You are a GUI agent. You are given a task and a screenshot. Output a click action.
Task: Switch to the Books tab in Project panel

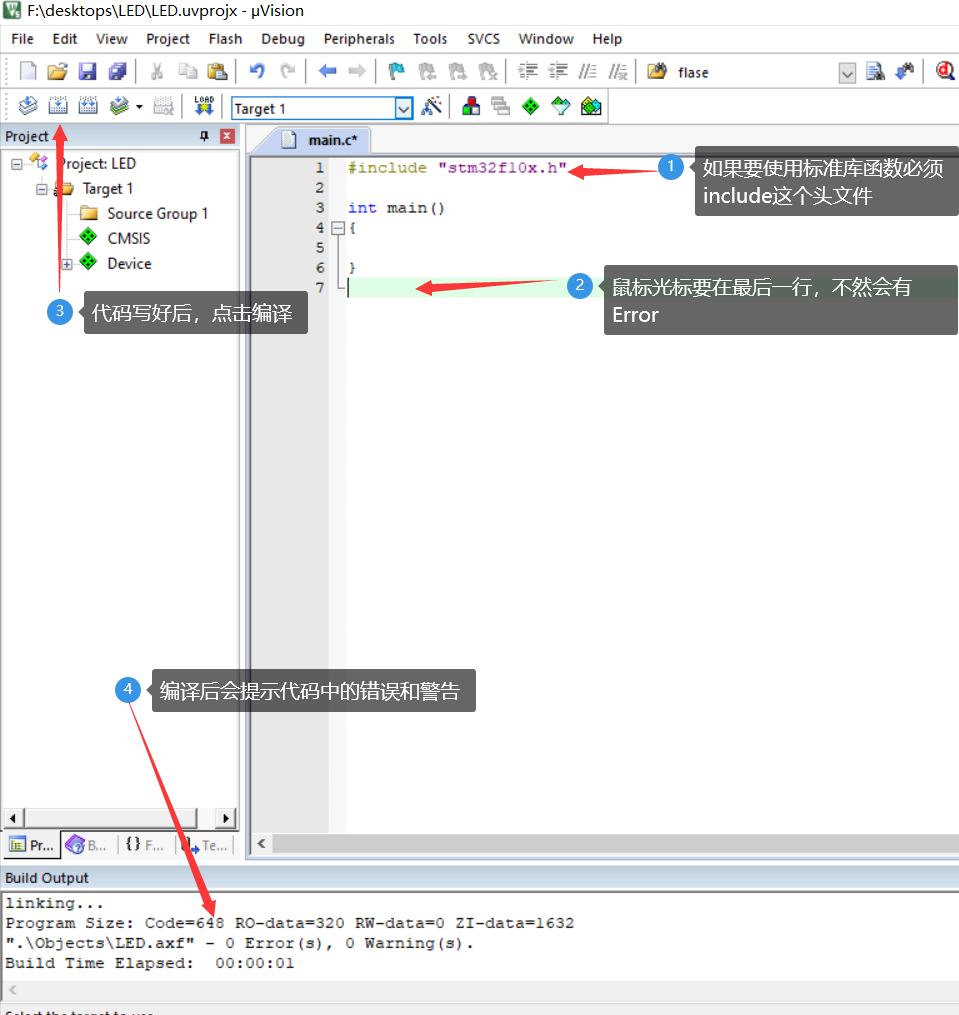[x=87, y=845]
